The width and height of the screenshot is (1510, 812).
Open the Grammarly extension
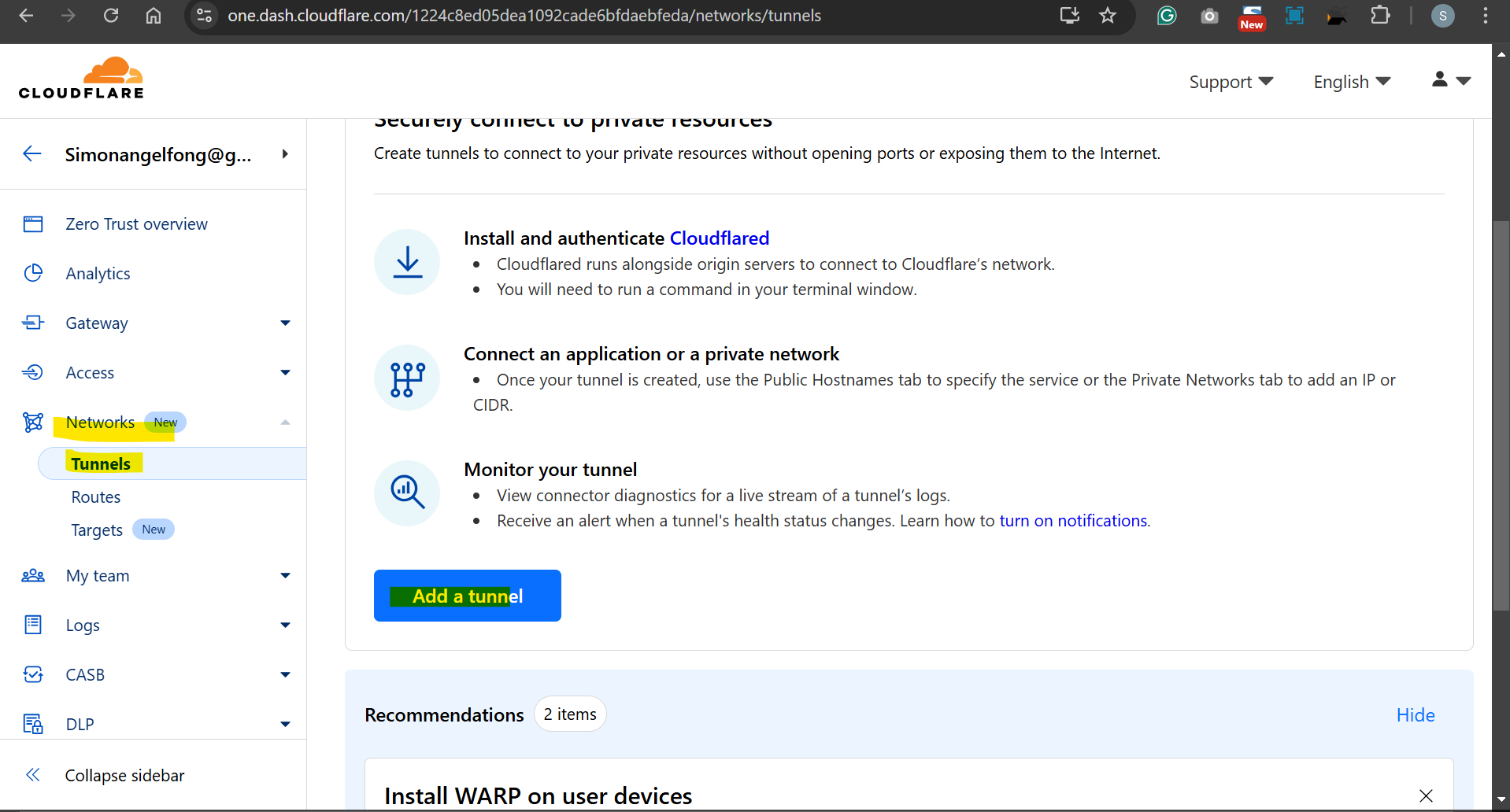1167,16
